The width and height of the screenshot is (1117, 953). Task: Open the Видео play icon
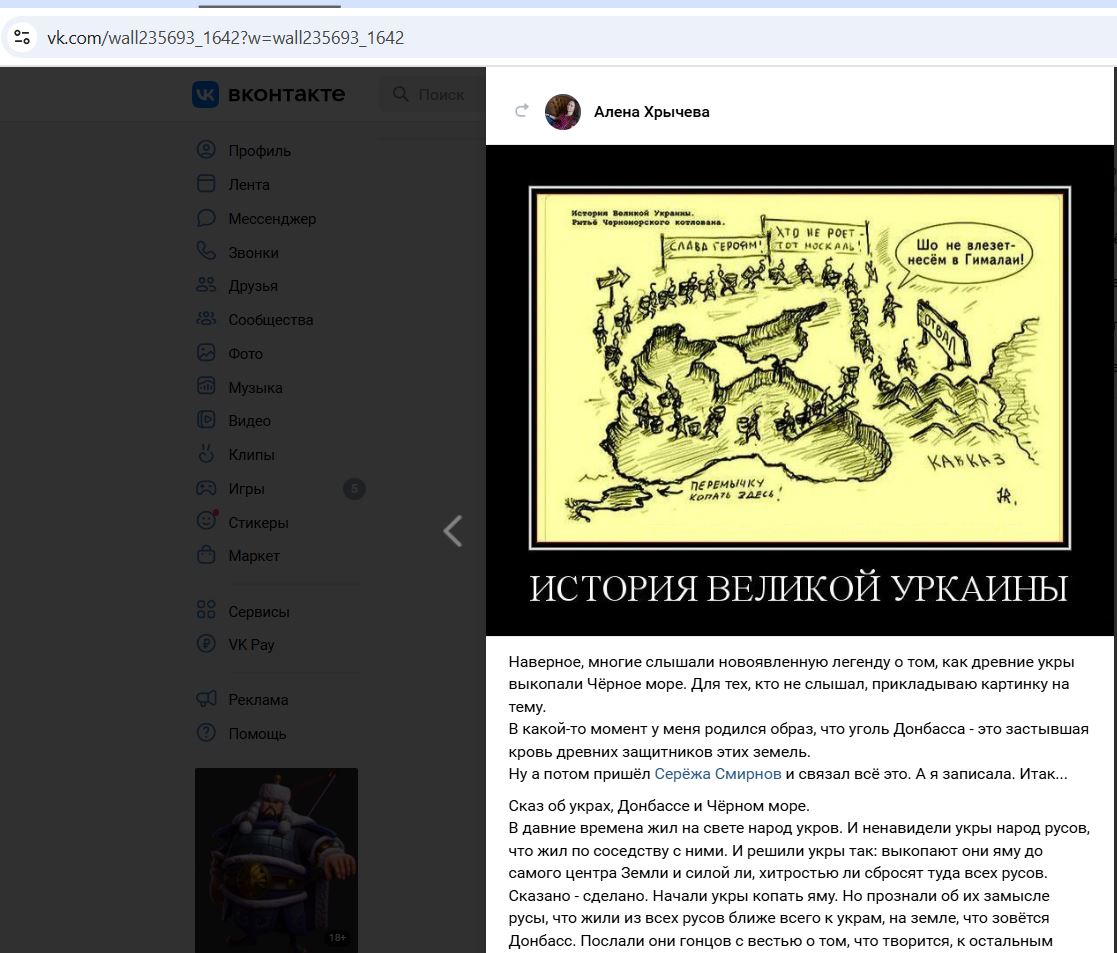[206, 420]
